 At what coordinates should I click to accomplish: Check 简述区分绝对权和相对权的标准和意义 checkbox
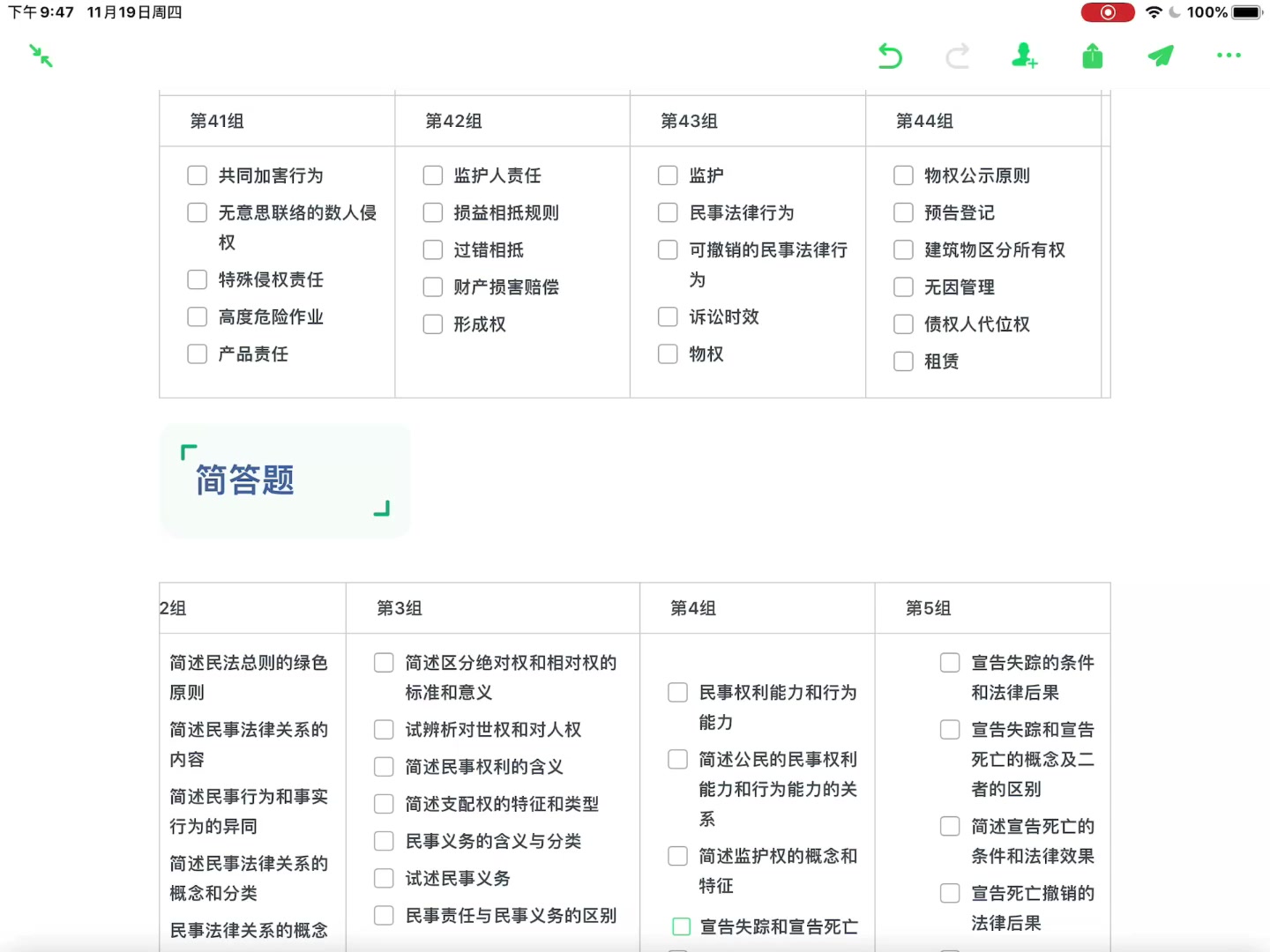pyautogui.click(x=385, y=662)
